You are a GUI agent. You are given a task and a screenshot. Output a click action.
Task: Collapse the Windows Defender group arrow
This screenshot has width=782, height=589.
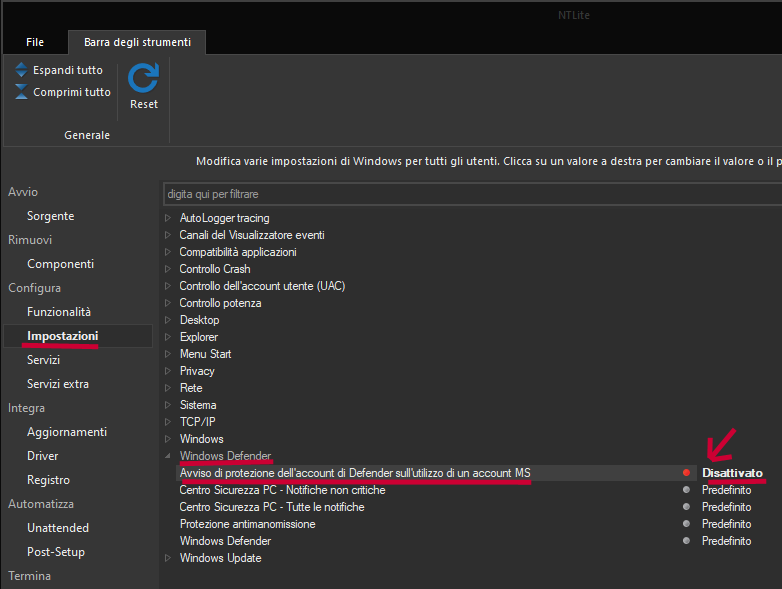click(168, 456)
